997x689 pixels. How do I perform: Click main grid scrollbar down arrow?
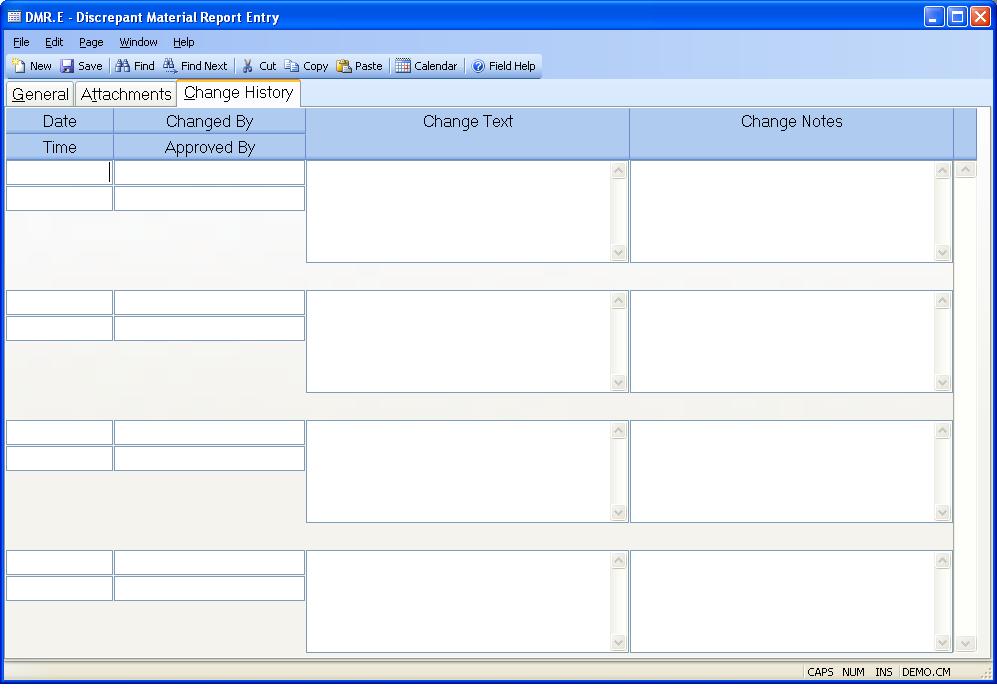965,643
